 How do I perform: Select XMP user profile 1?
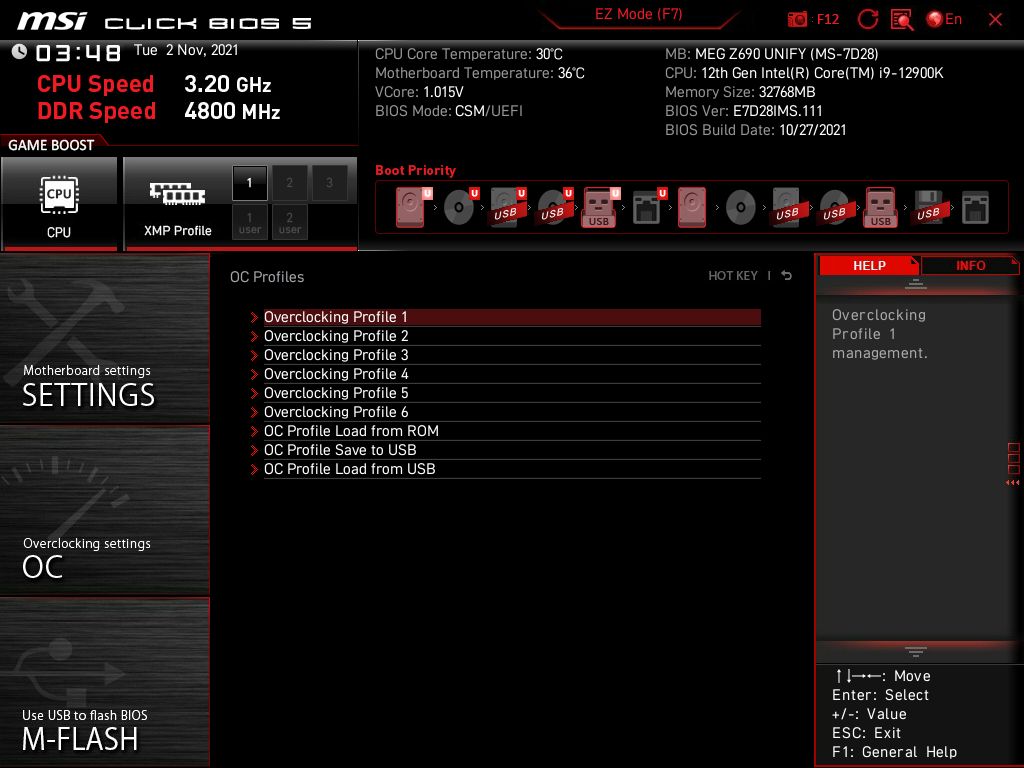click(x=249, y=222)
